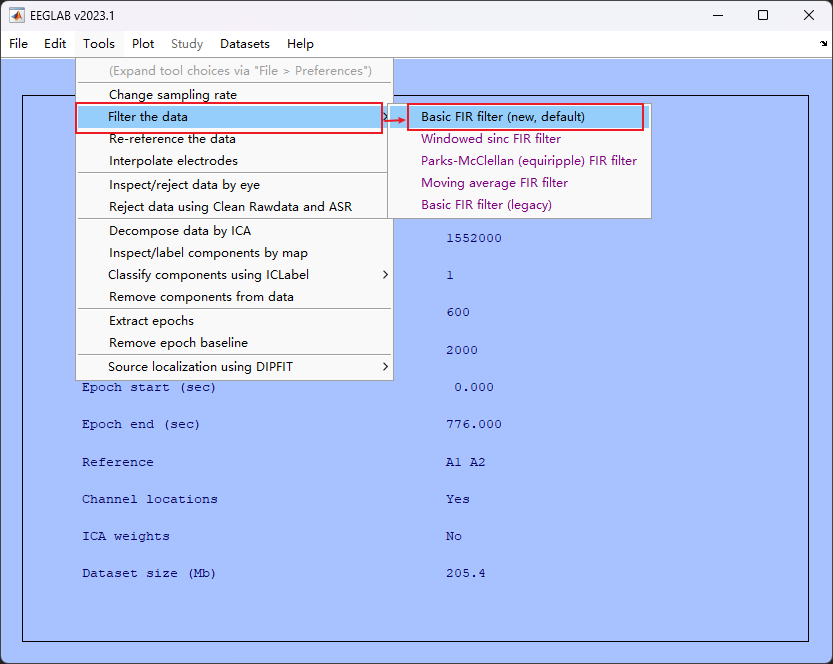Choose Windowed sinc FIR filter
Screen dimensions: 833x664
pyautogui.click(x=519, y=139)
